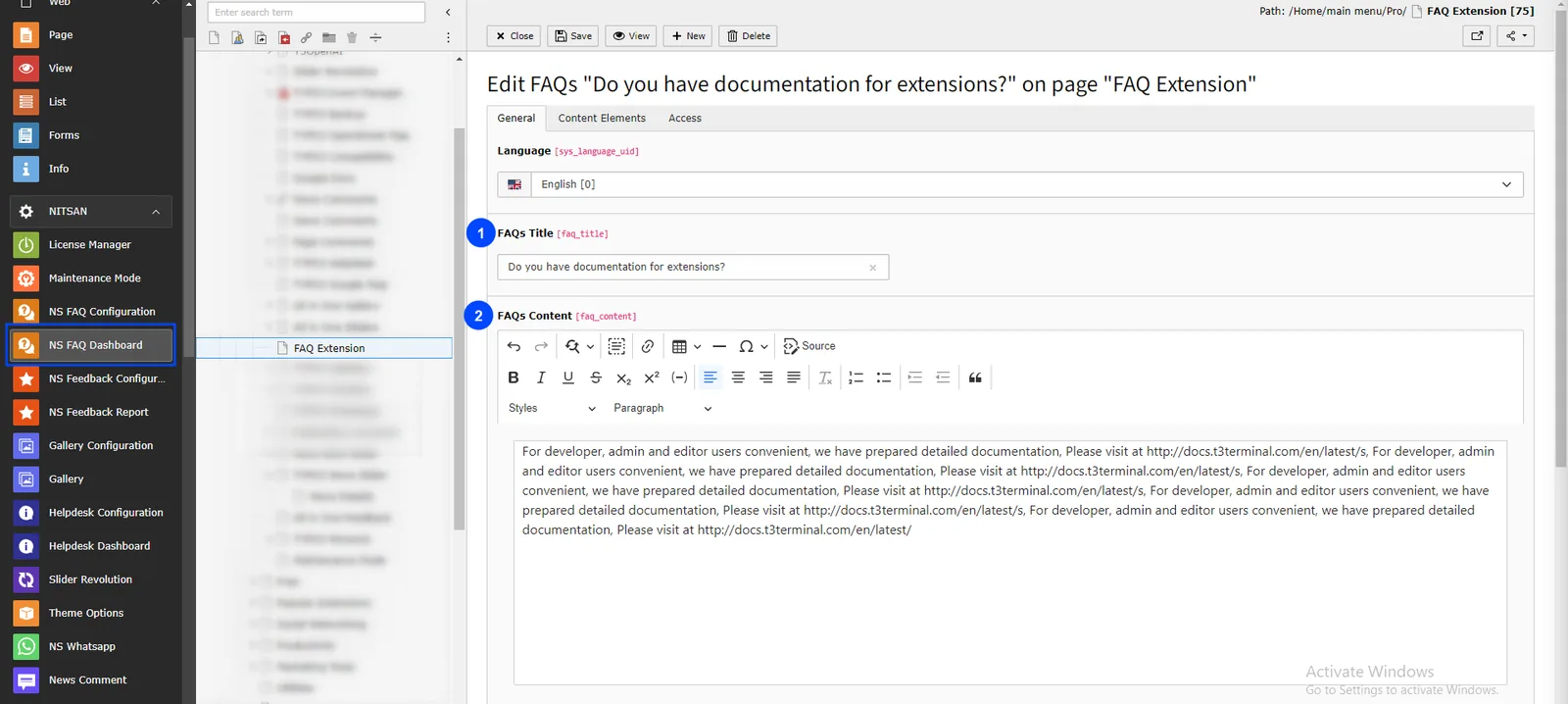Toggle italic formatting
The width and height of the screenshot is (1568, 704).
click(541, 377)
